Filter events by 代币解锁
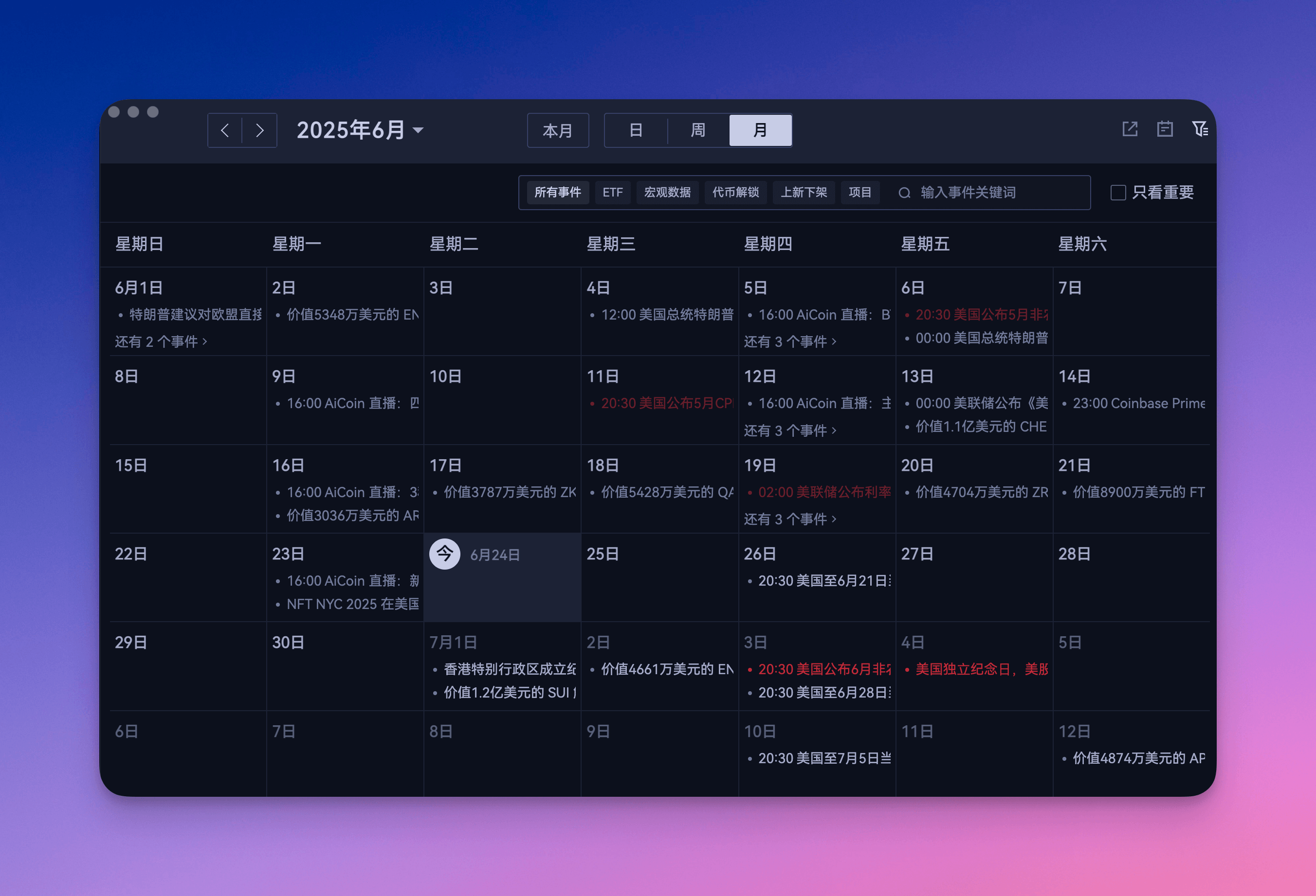Image resolution: width=1316 pixels, height=896 pixels. [x=735, y=193]
